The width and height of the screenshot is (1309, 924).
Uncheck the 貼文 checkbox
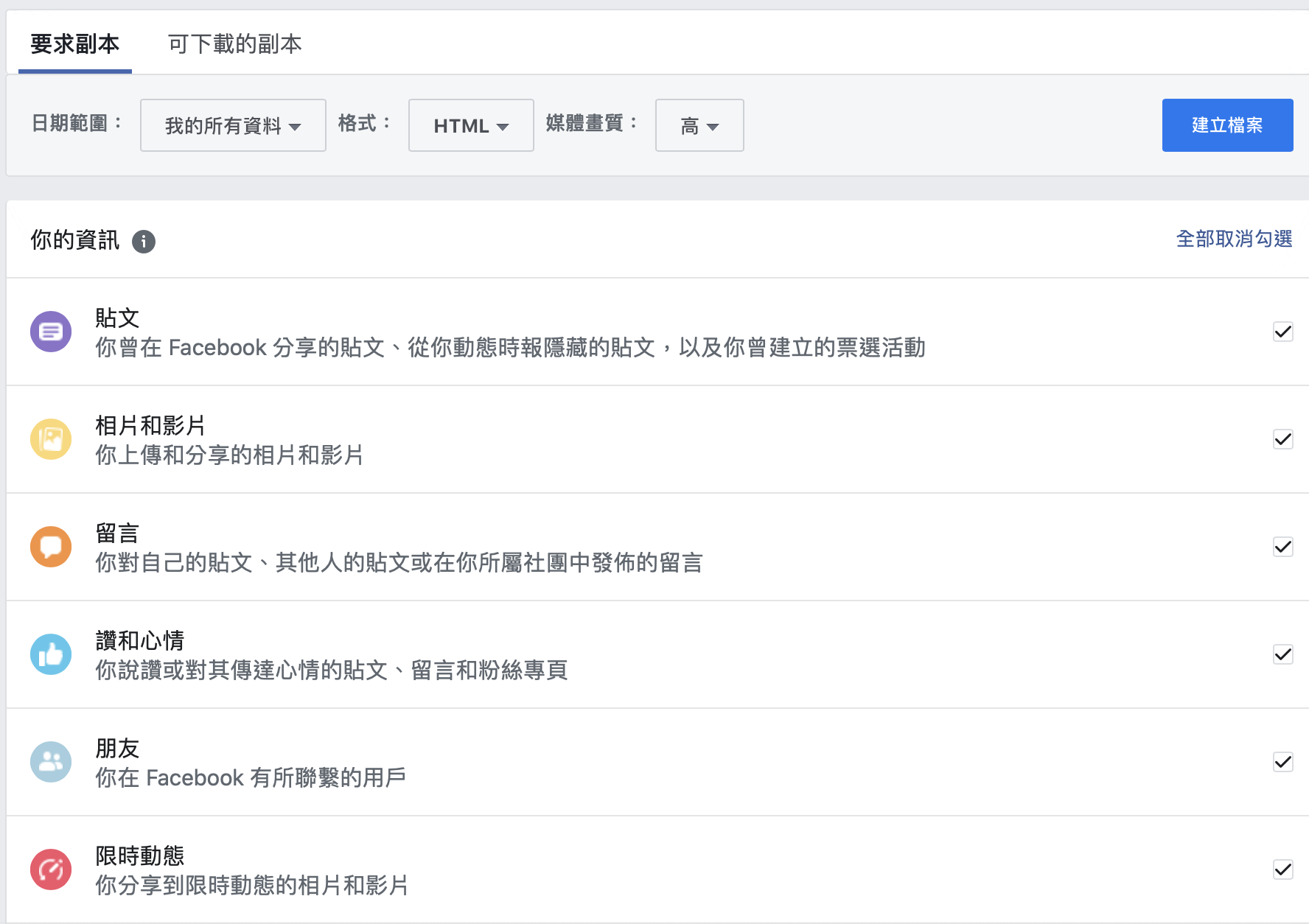[1282, 332]
